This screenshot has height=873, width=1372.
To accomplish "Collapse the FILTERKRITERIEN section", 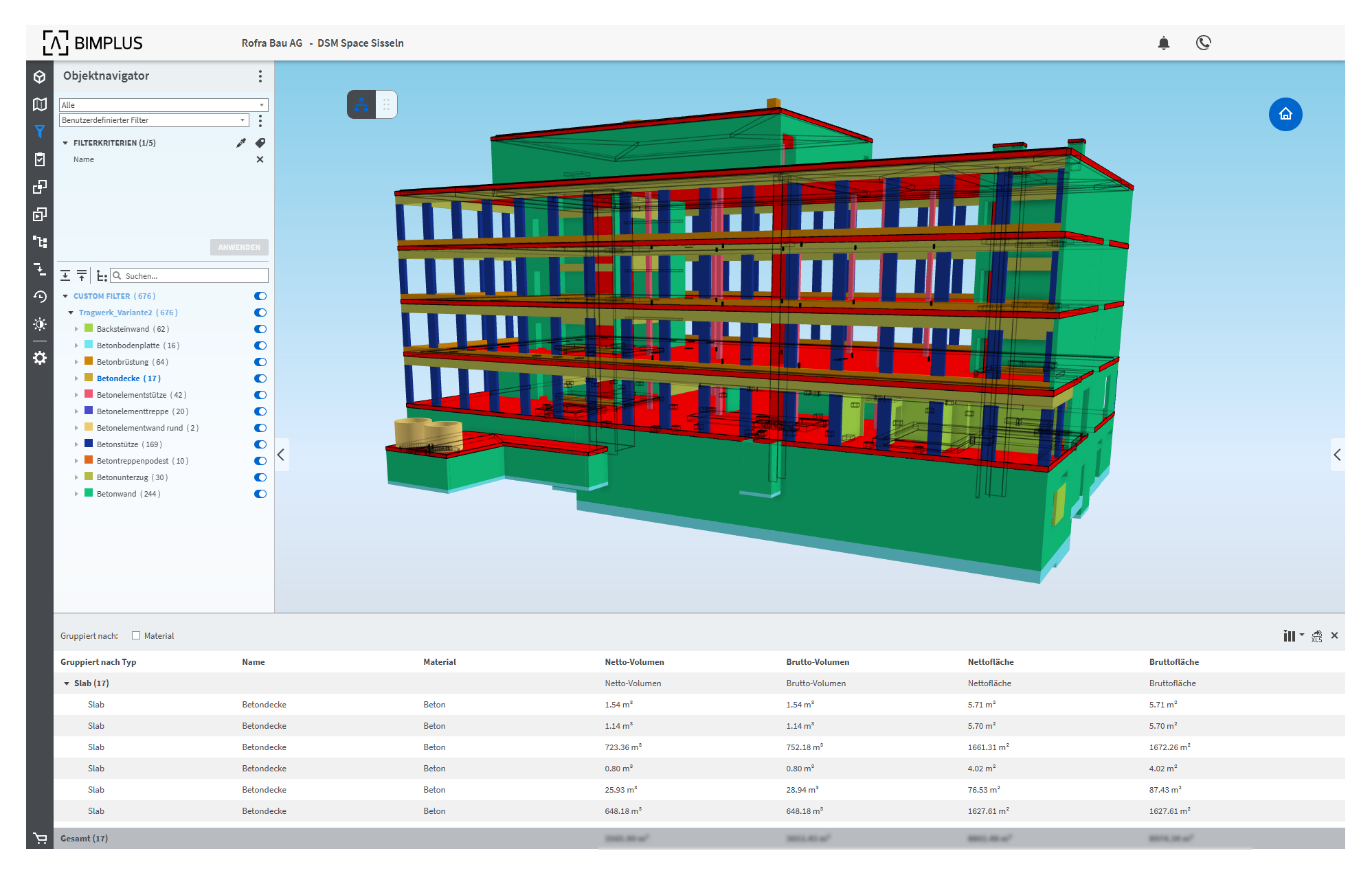I will [65, 143].
